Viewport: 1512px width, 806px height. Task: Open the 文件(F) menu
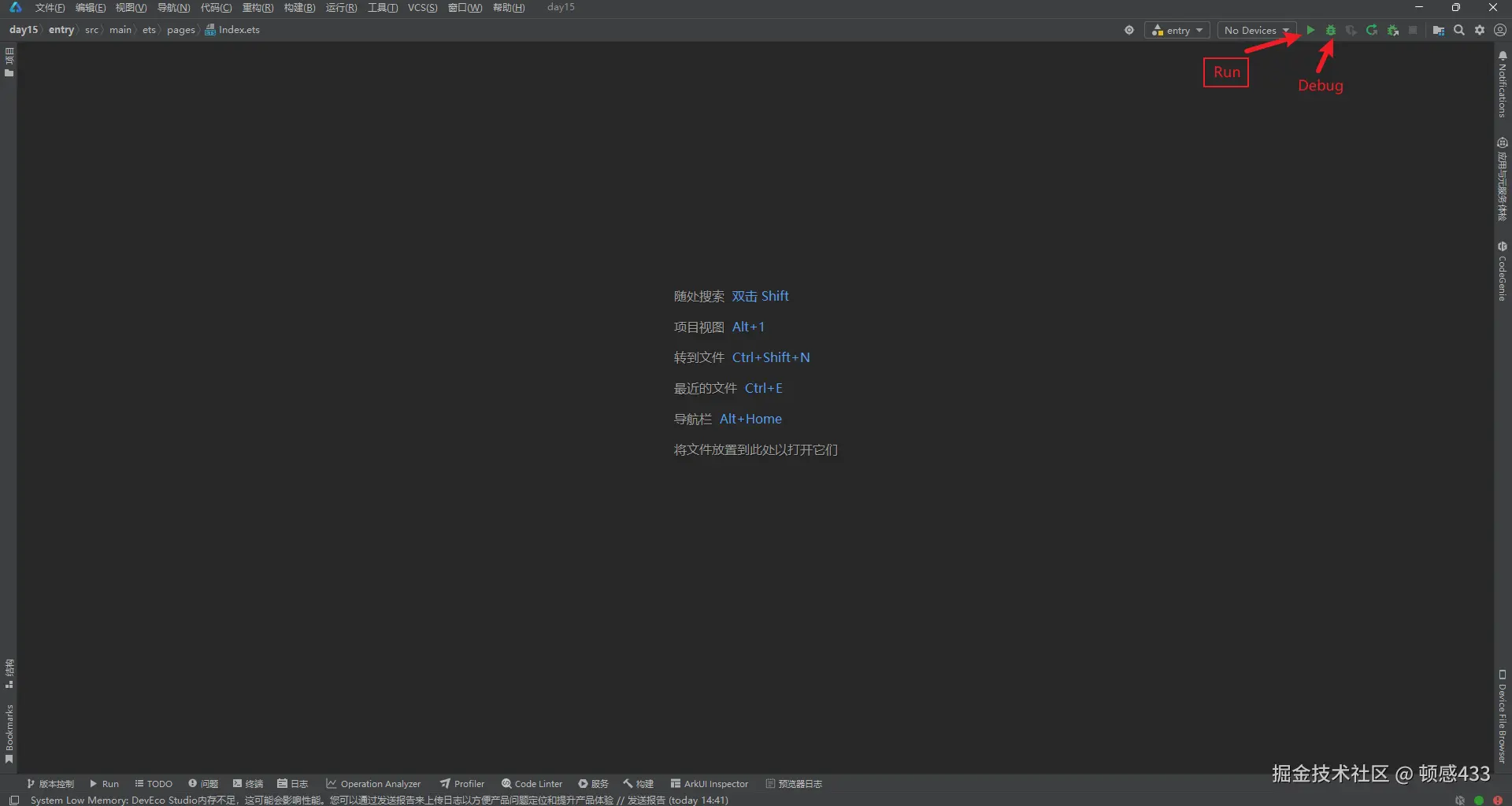[x=50, y=8]
